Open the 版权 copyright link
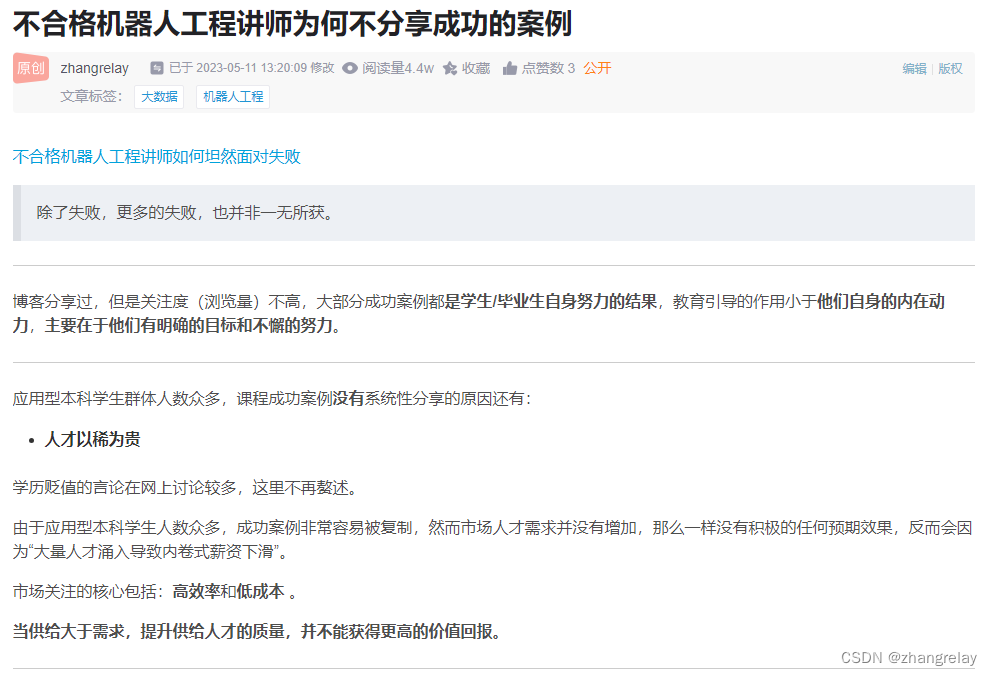 coord(950,68)
